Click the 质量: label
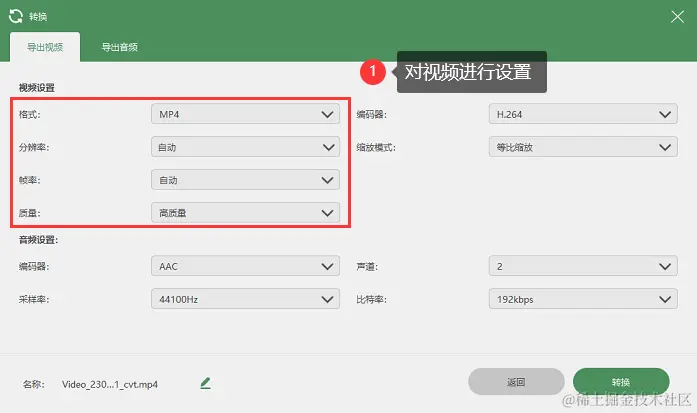The height and width of the screenshot is (413, 697). (x=29, y=213)
